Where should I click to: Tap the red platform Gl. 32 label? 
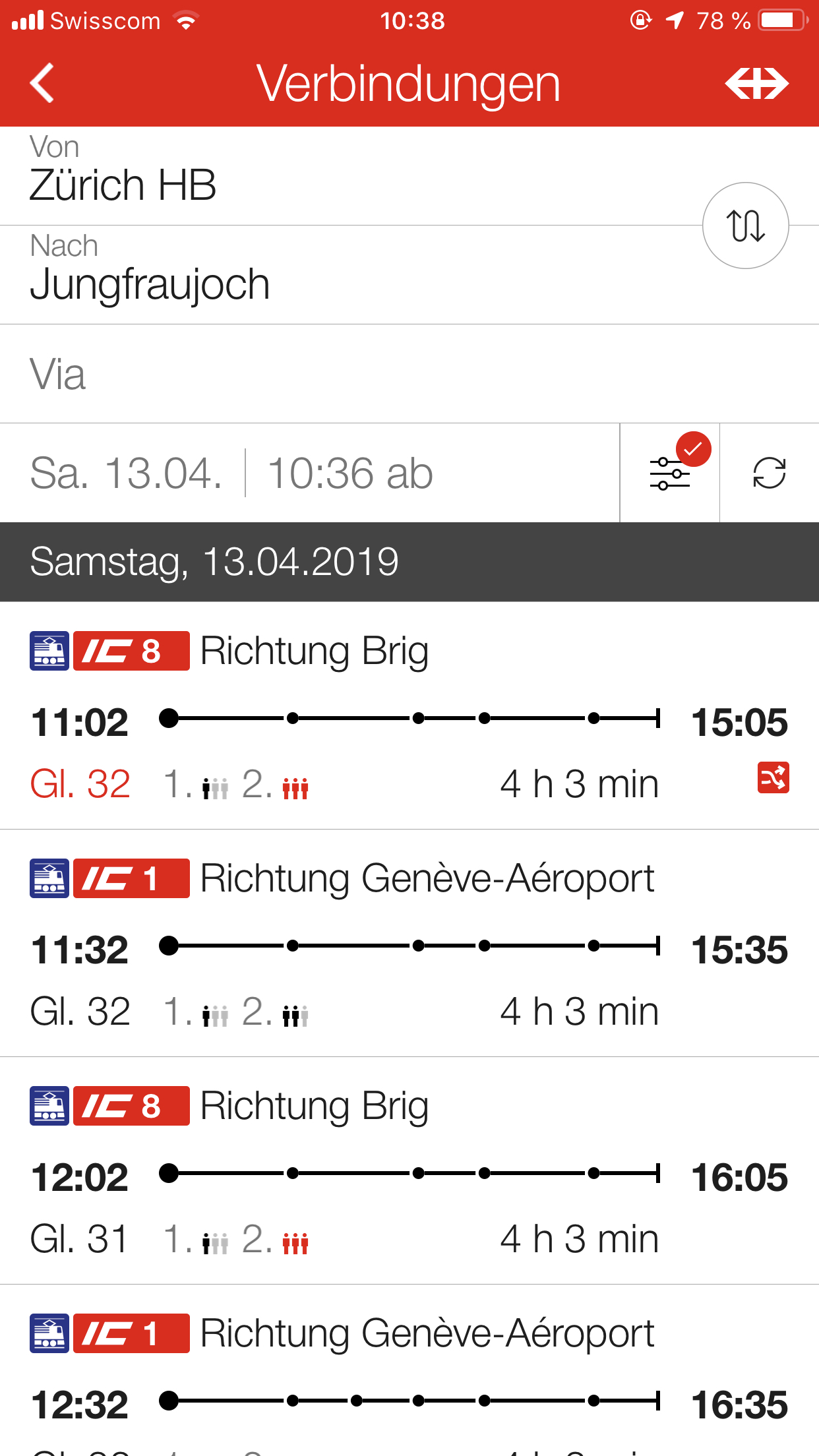tap(80, 784)
